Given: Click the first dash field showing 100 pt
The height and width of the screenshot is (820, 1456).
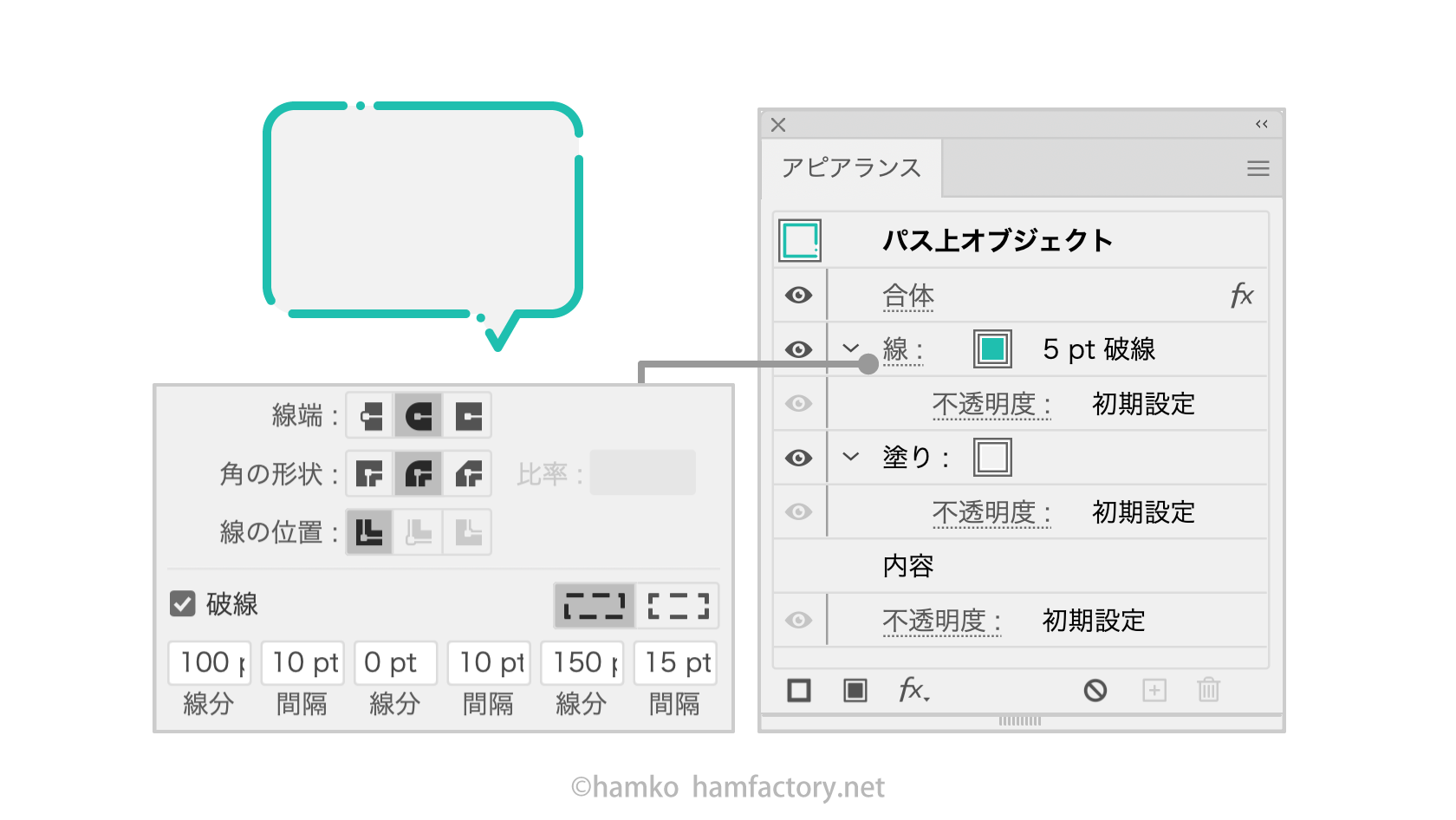Looking at the screenshot, I should coord(210,662).
